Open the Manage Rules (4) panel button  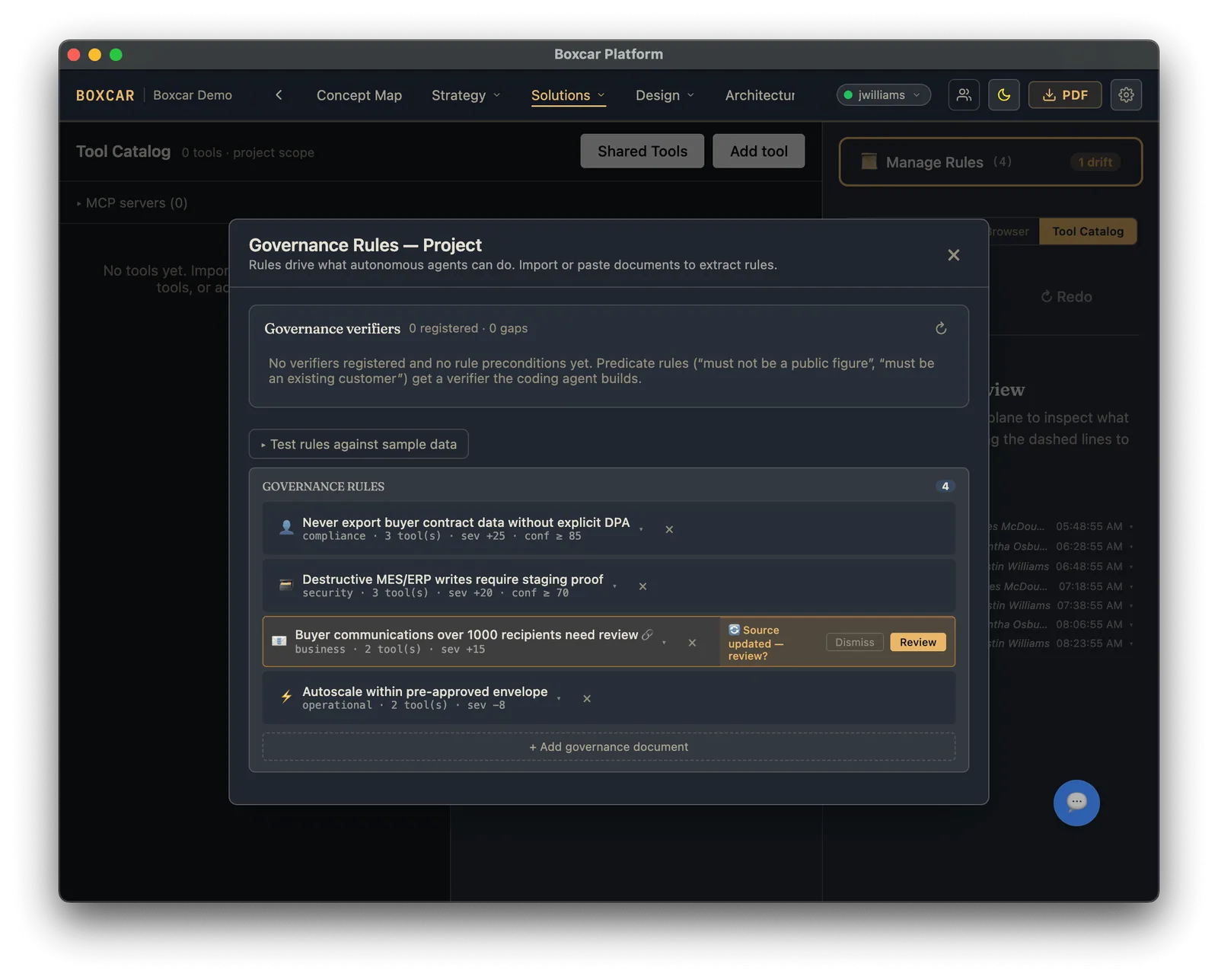tap(990, 161)
